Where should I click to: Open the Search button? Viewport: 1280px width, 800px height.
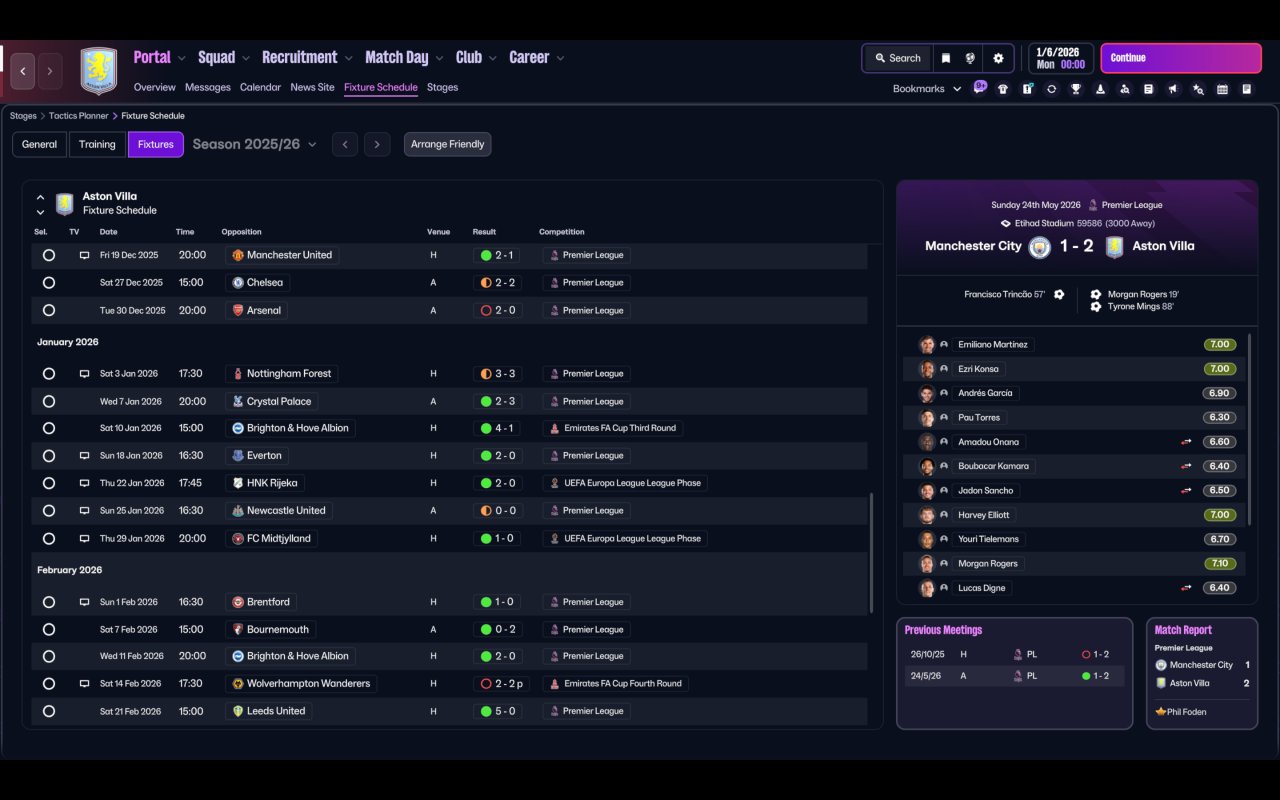[x=898, y=58]
